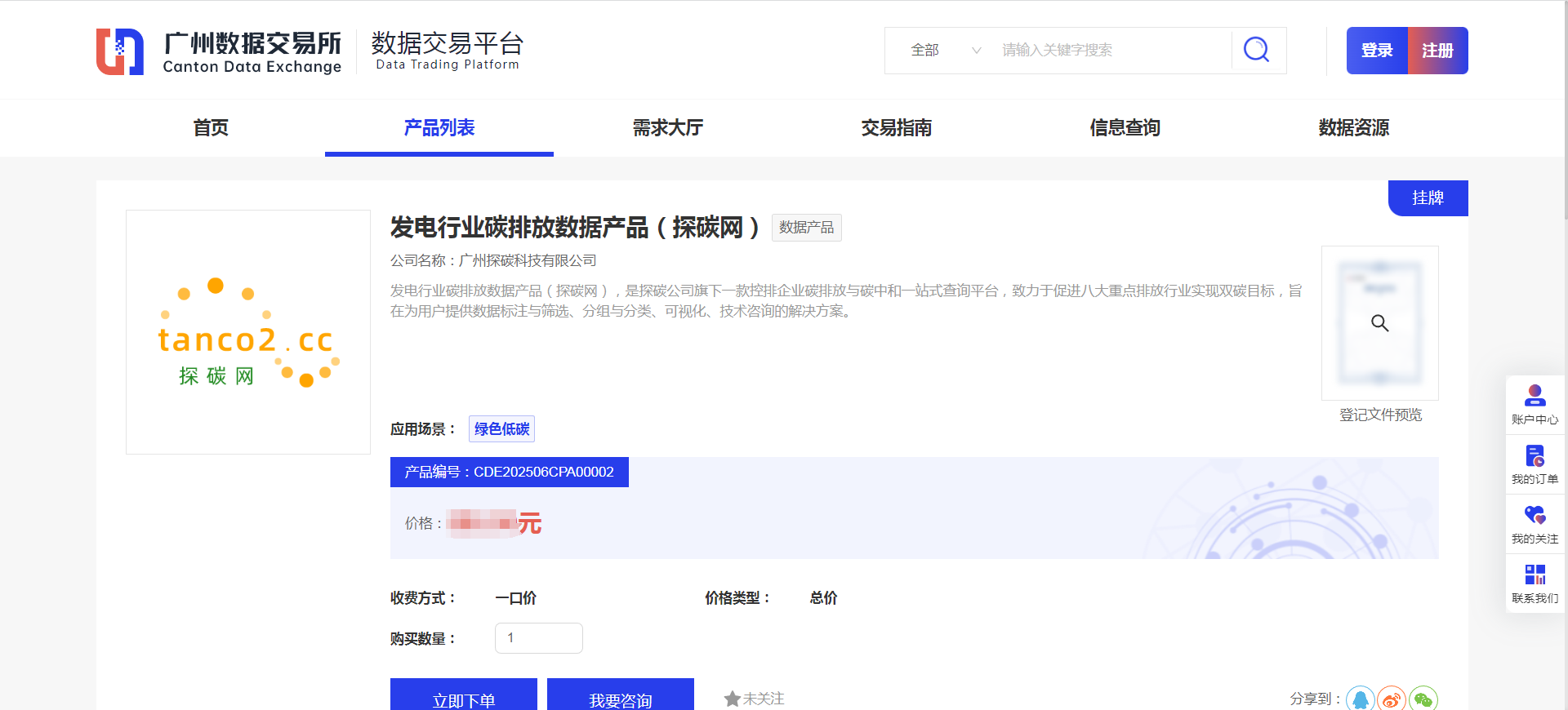Go to the 首页 tab
Image resolution: width=1568 pixels, height=710 pixels.
[x=211, y=128]
